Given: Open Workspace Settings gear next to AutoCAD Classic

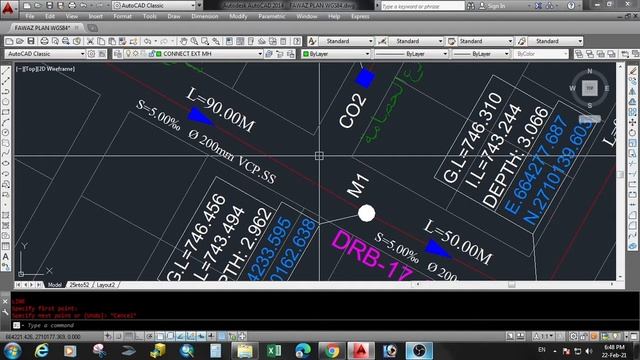Looking at the screenshot, I should pyautogui.click(x=91, y=54).
